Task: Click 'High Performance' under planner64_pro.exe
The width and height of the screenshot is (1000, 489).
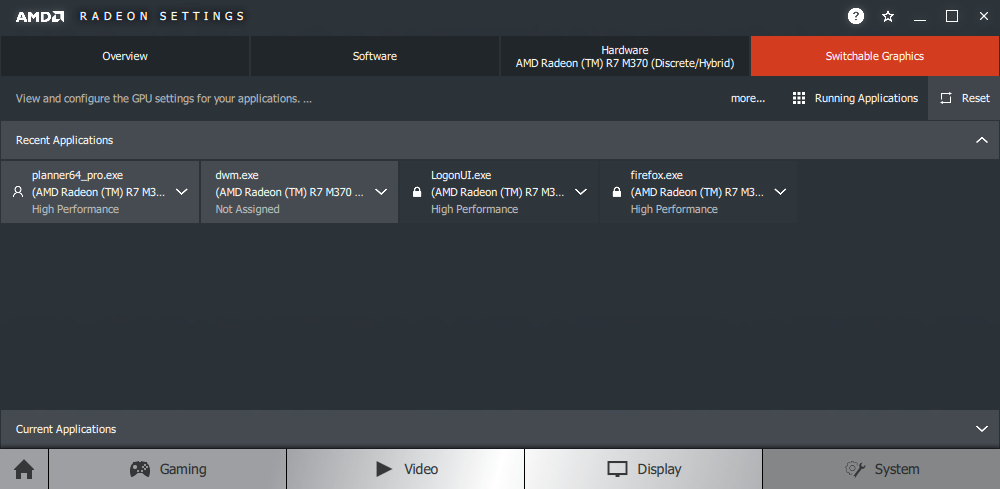Action: coord(75,209)
